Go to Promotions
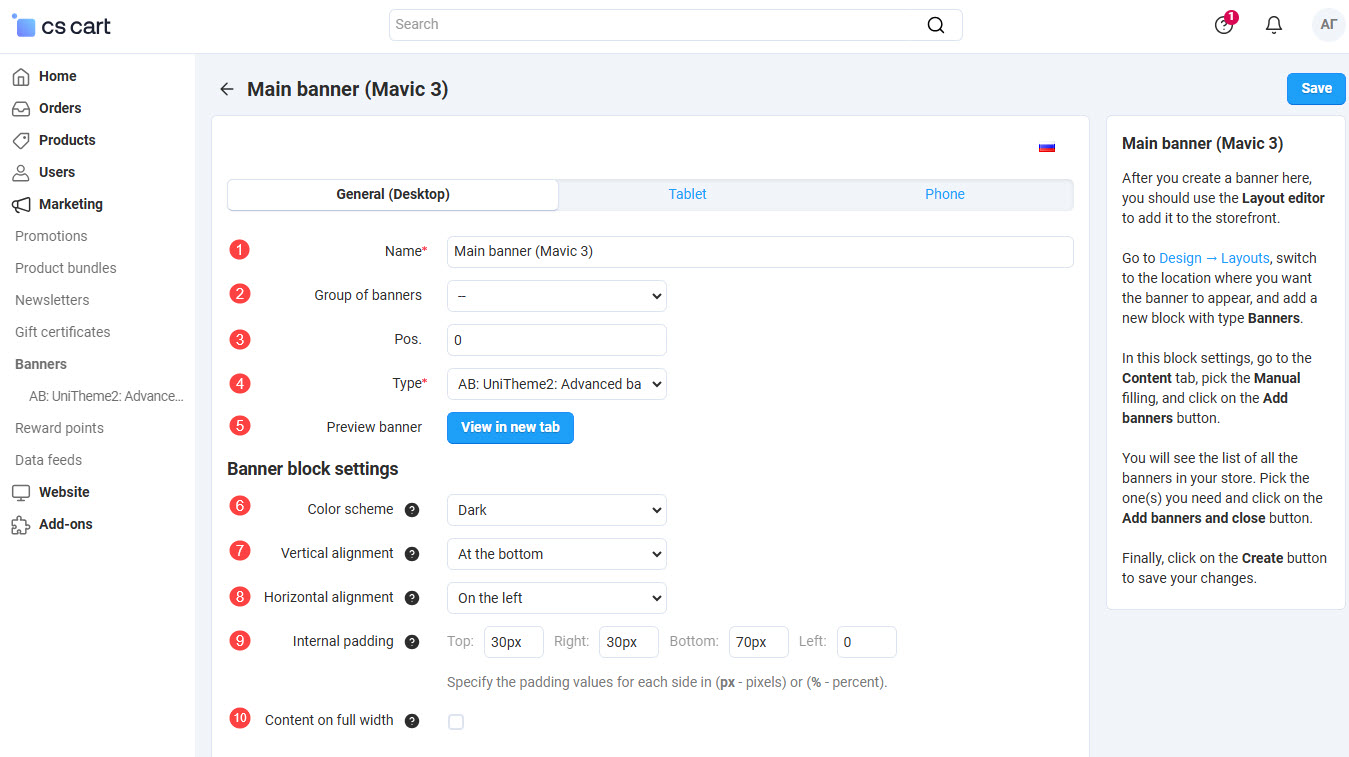This screenshot has height=757, width=1349. (51, 236)
